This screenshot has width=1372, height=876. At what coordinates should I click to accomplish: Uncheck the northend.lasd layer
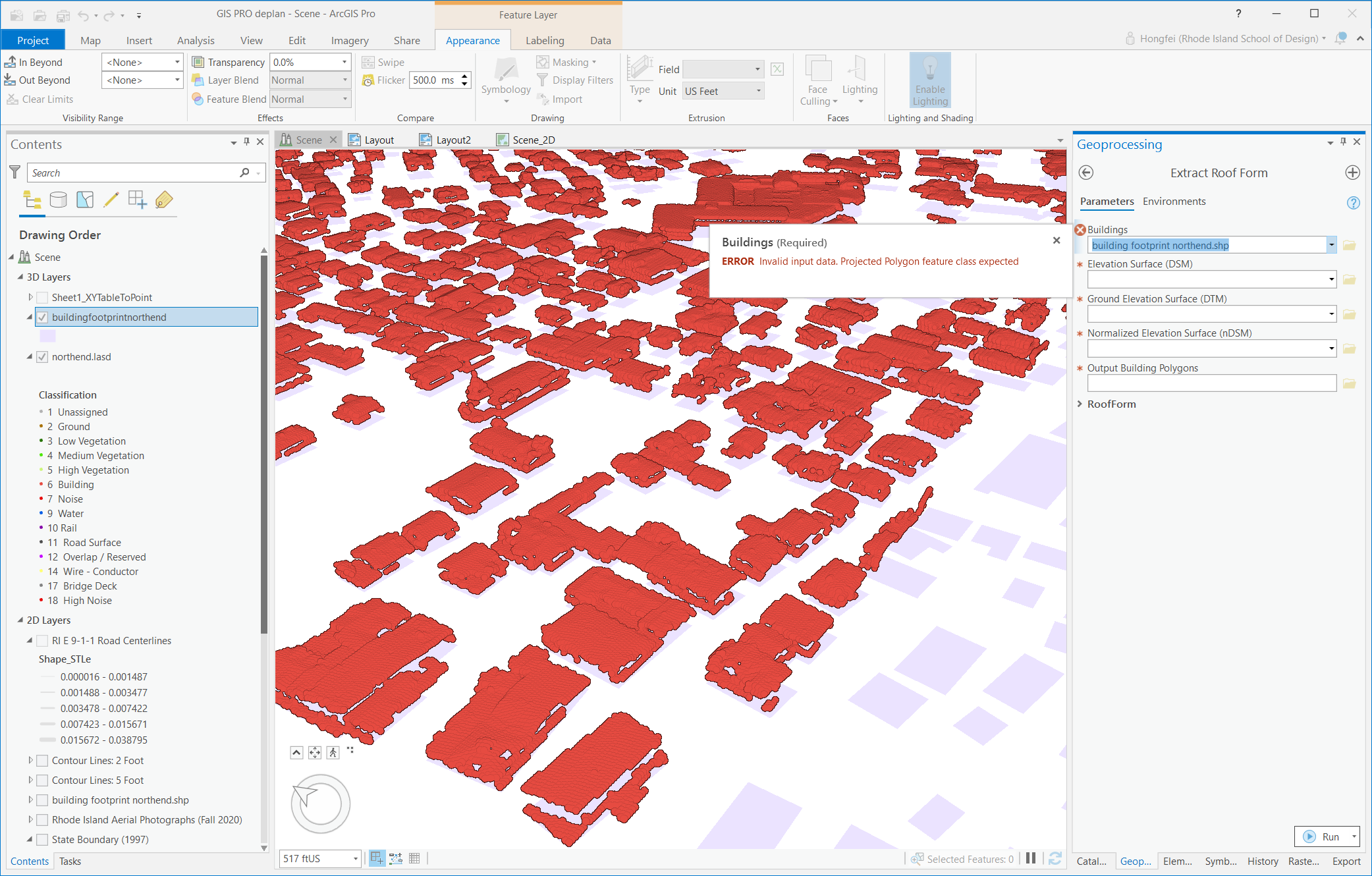coord(42,357)
